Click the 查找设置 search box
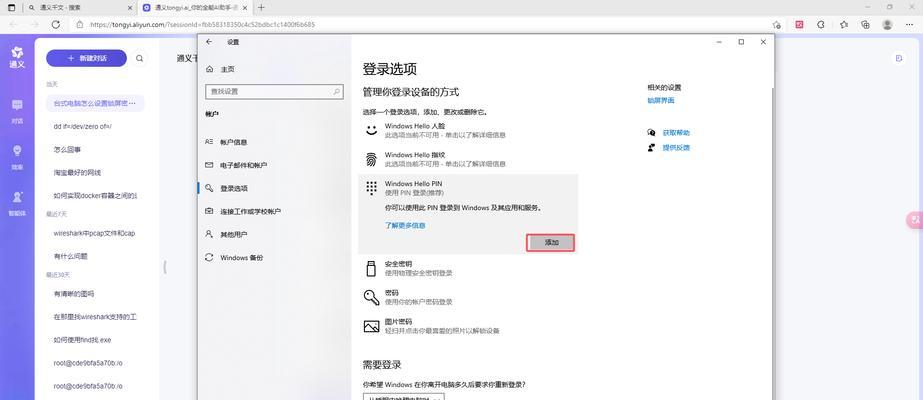This screenshot has height=400, width=923. click(x=274, y=92)
